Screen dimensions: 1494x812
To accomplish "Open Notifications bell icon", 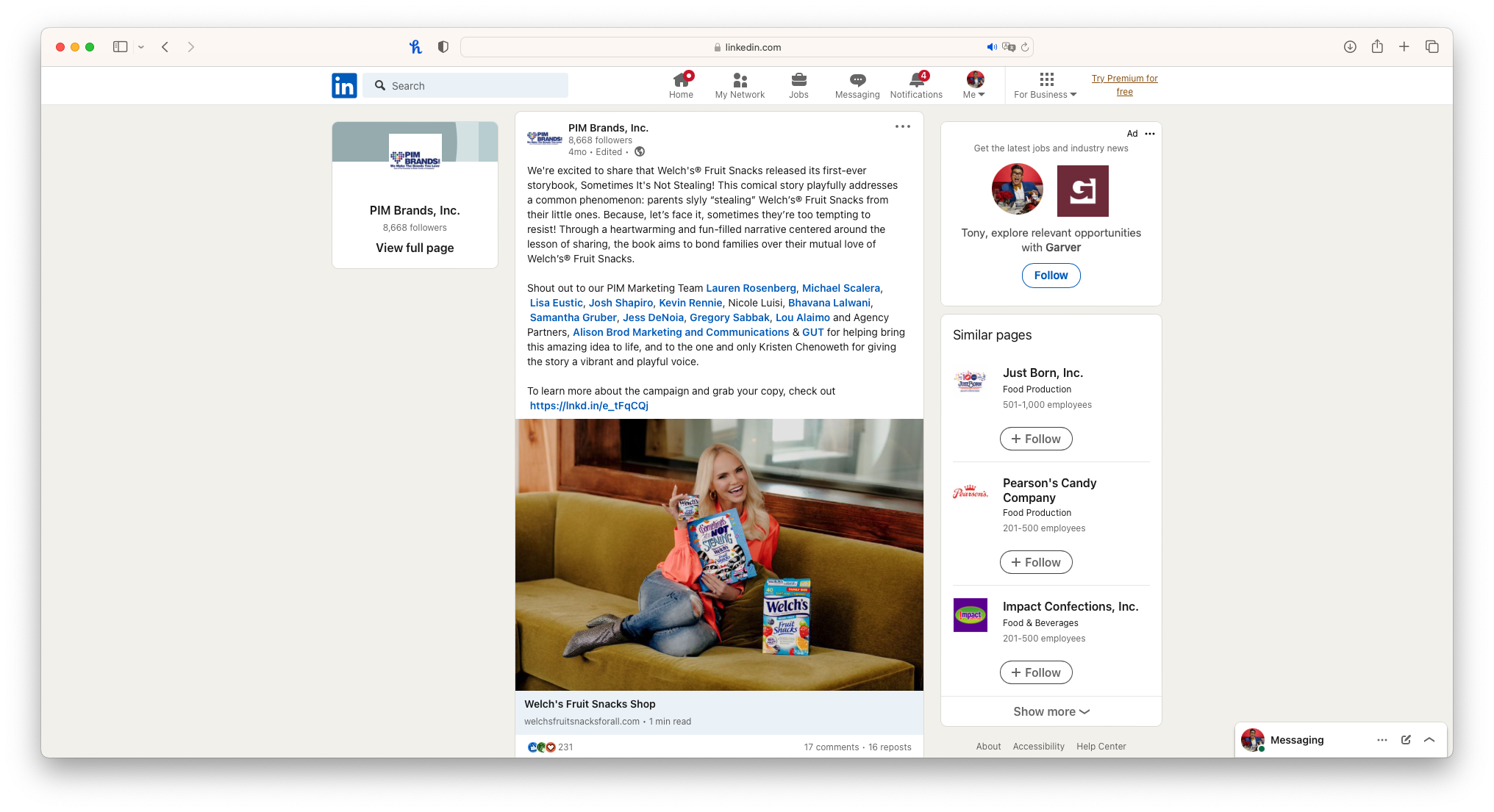I will coord(916,85).
